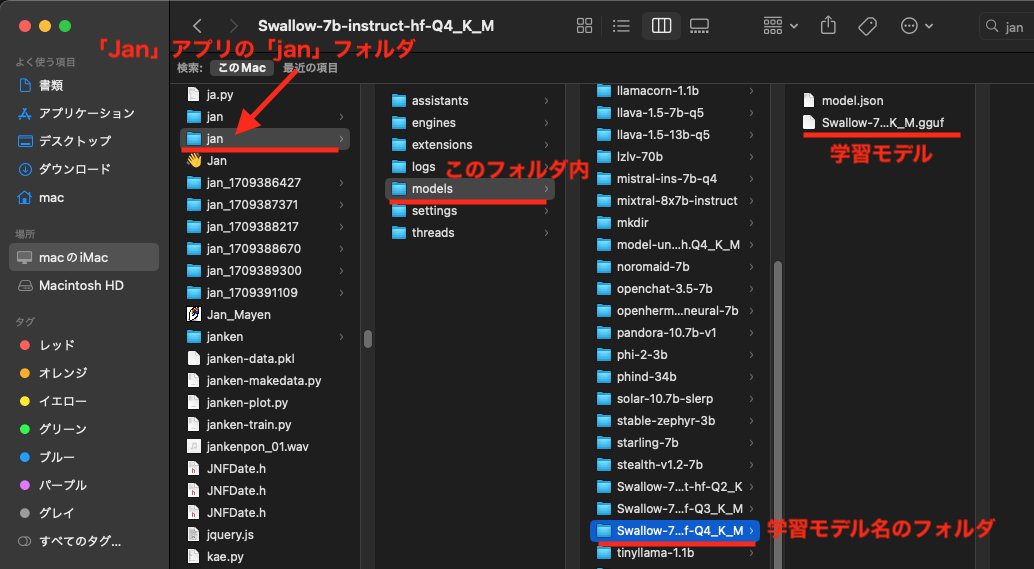Click the search field containing jan
This screenshot has height=569, width=1034.
[1006, 26]
